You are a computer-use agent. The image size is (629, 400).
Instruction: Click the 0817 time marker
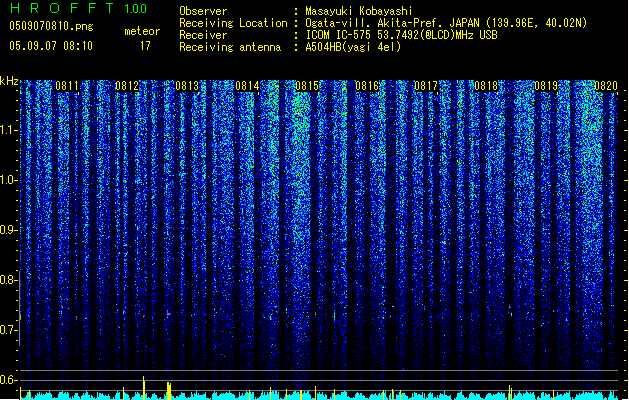pos(426,86)
